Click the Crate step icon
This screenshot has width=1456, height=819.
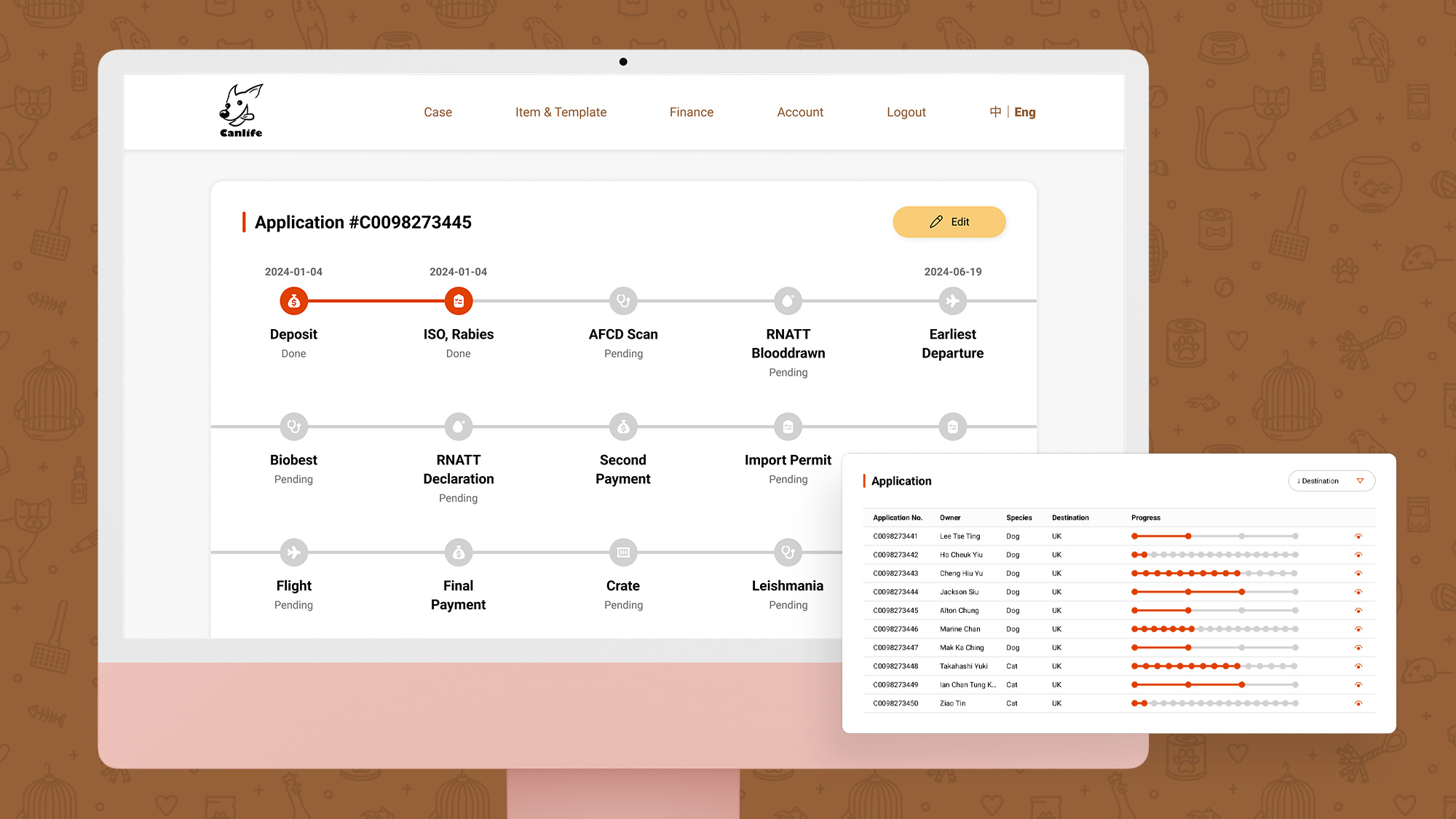623,553
